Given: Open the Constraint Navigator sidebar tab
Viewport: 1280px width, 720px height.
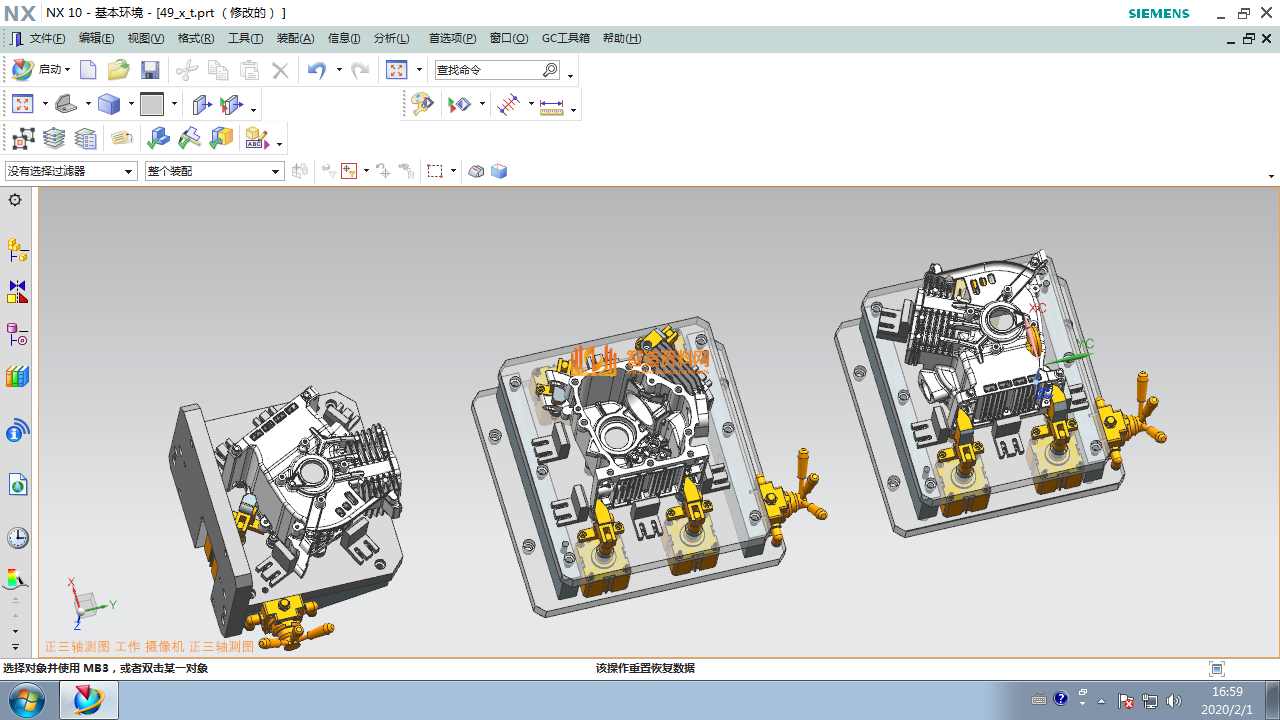Looking at the screenshot, I should [17, 291].
